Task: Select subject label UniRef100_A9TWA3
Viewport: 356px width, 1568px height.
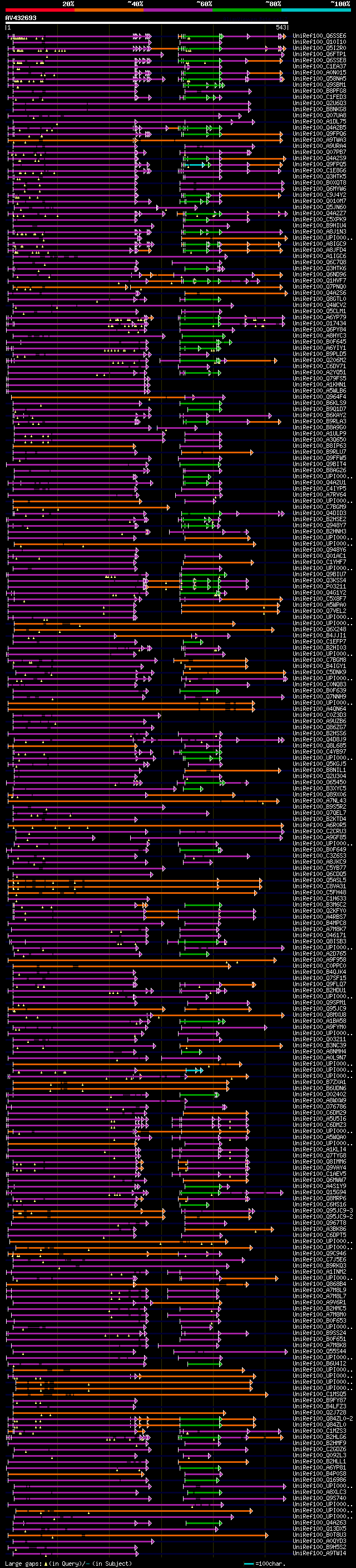Action: [319, 140]
